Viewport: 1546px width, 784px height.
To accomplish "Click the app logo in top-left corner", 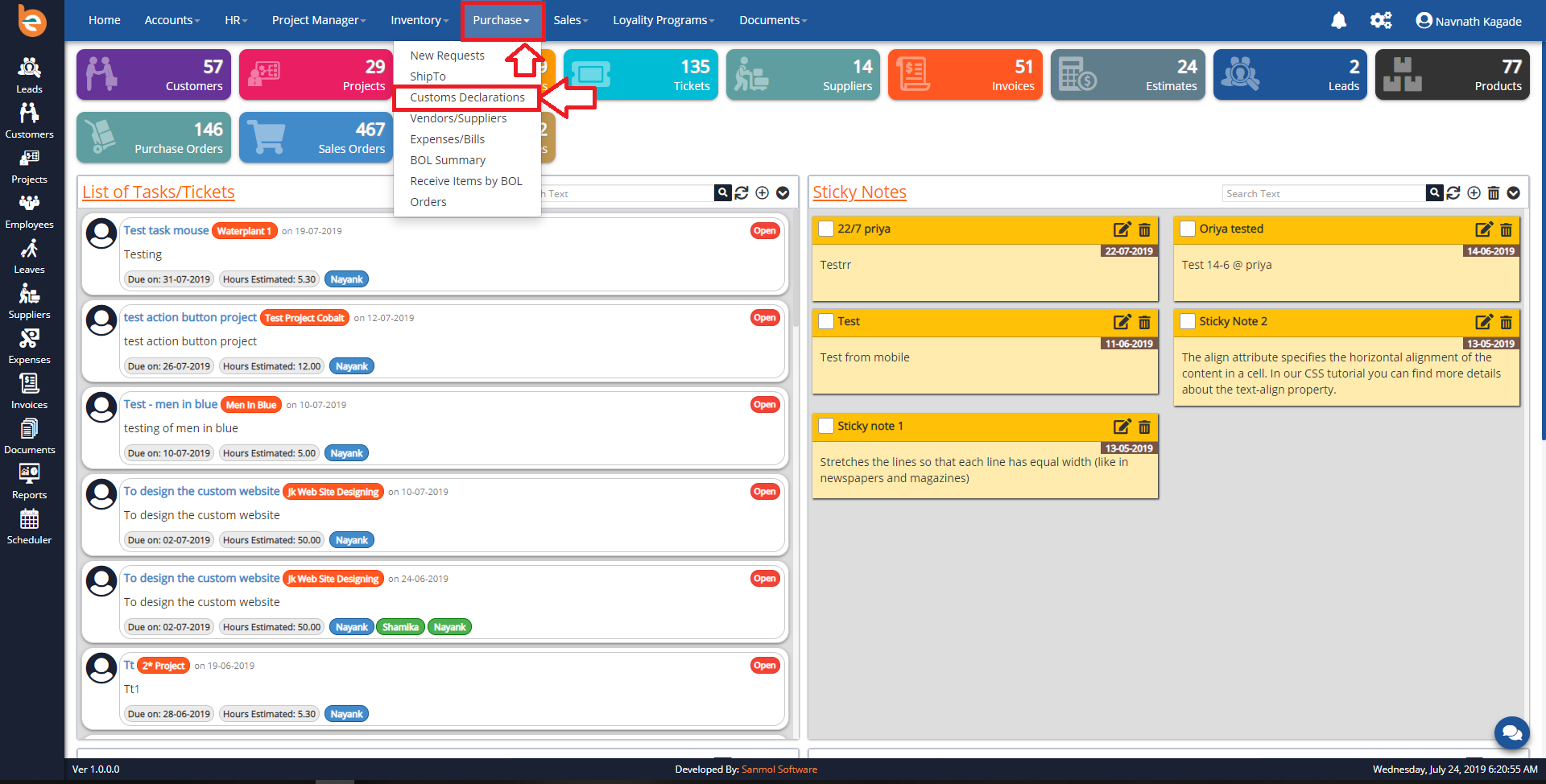I will tap(32, 21).
